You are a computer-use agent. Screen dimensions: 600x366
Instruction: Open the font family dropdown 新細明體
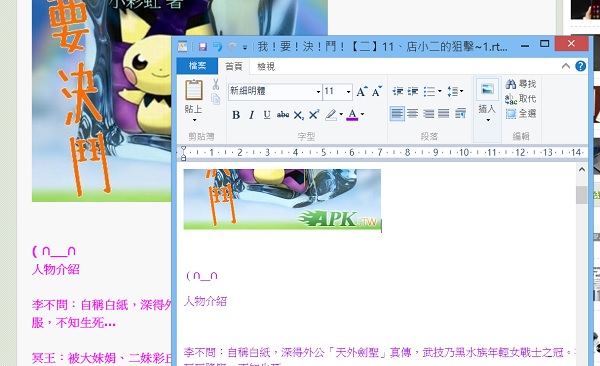tap(275, 92)
